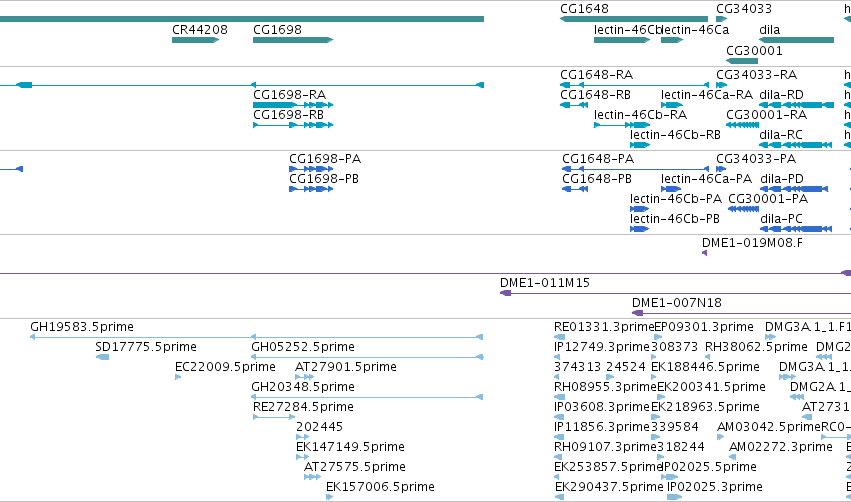Select the CG1698-RA transcript glyph
This screenshot has width=851, height=502.
tap(293, 105)
